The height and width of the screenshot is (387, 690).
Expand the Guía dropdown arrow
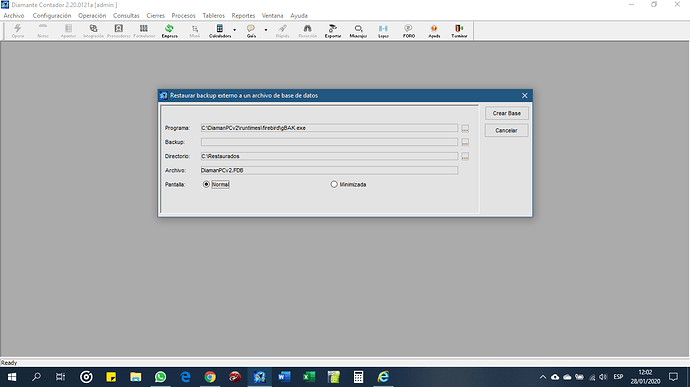pyautogui.click(x=266, y=30)
